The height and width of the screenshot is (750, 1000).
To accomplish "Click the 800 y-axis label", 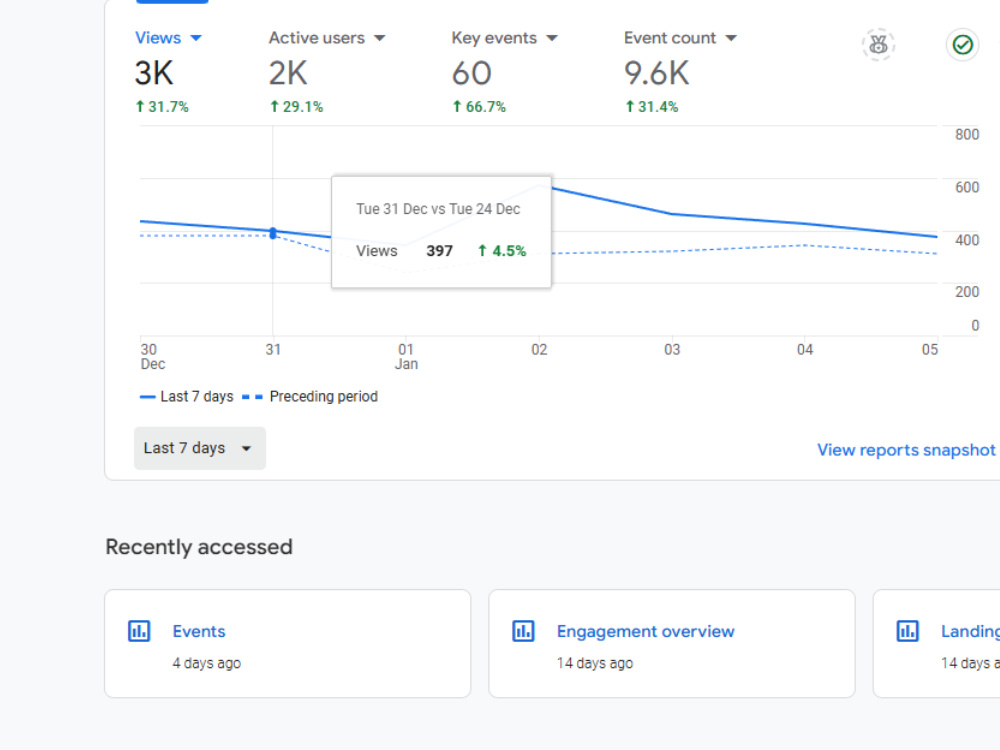I will tap(967, 135).
